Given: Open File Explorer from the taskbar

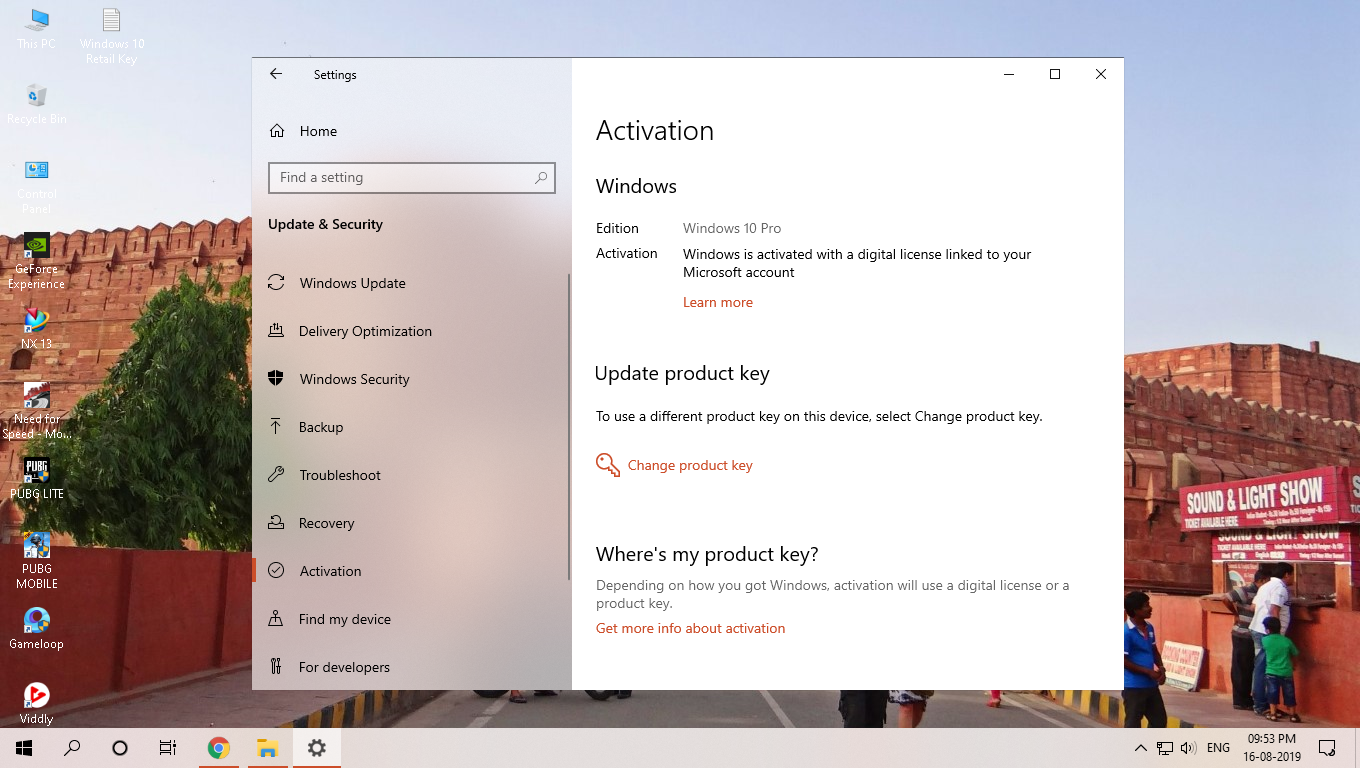Looking at the screenshot, I should pyautogui.click(x=267, y=748).
